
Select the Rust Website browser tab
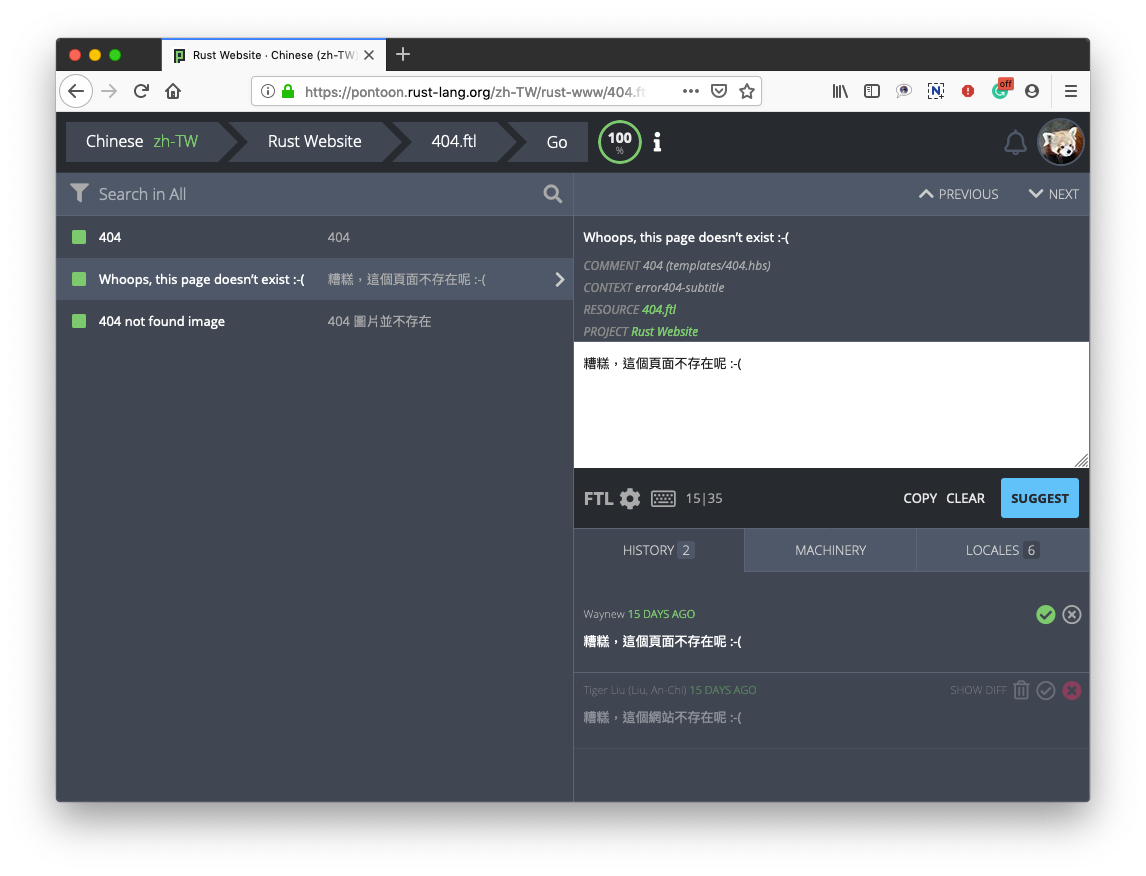[x=273, y=55]
